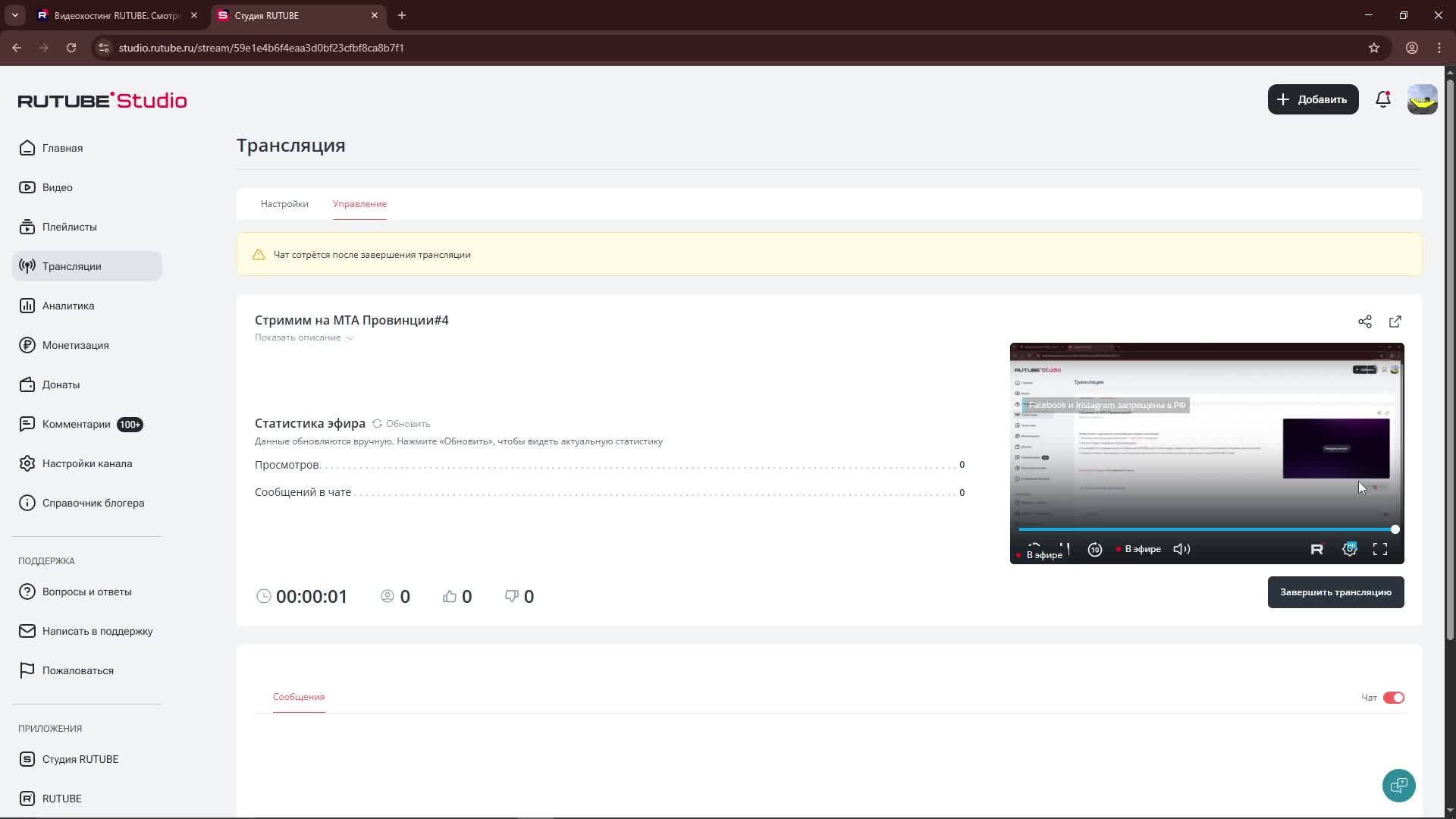Click the Rutube logo in player
This screenshot has height=819, width=1456.
coord(1316,549)
